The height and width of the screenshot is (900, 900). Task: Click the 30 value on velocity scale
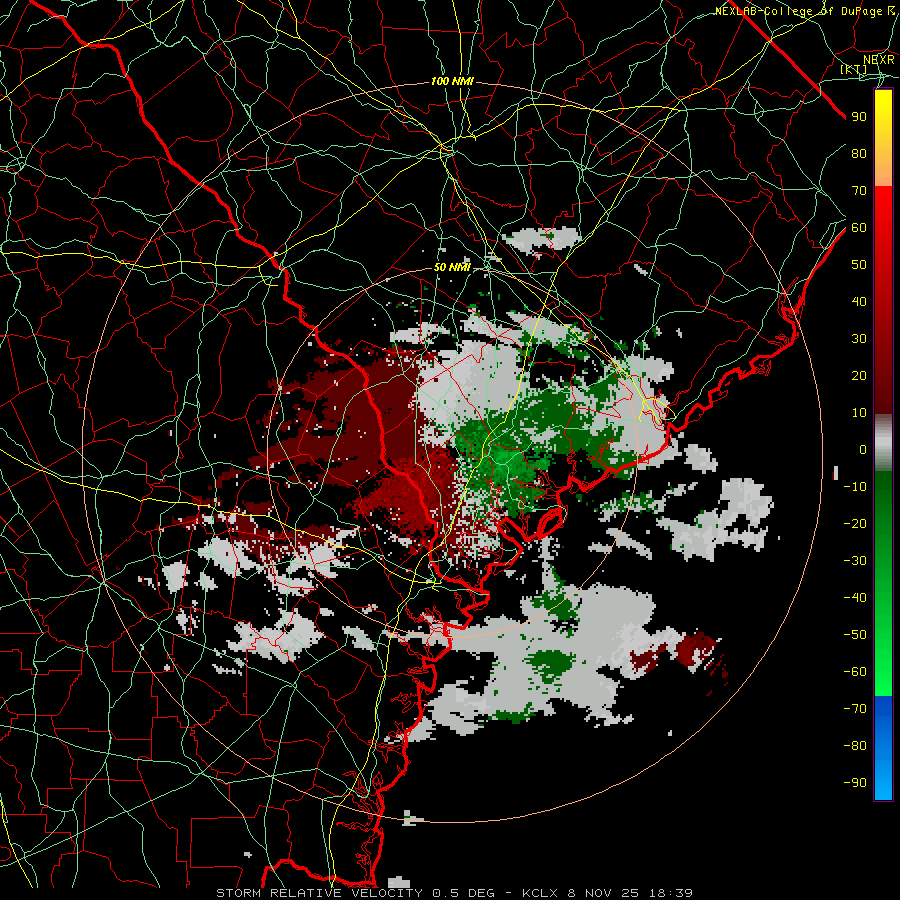point(859,339)
